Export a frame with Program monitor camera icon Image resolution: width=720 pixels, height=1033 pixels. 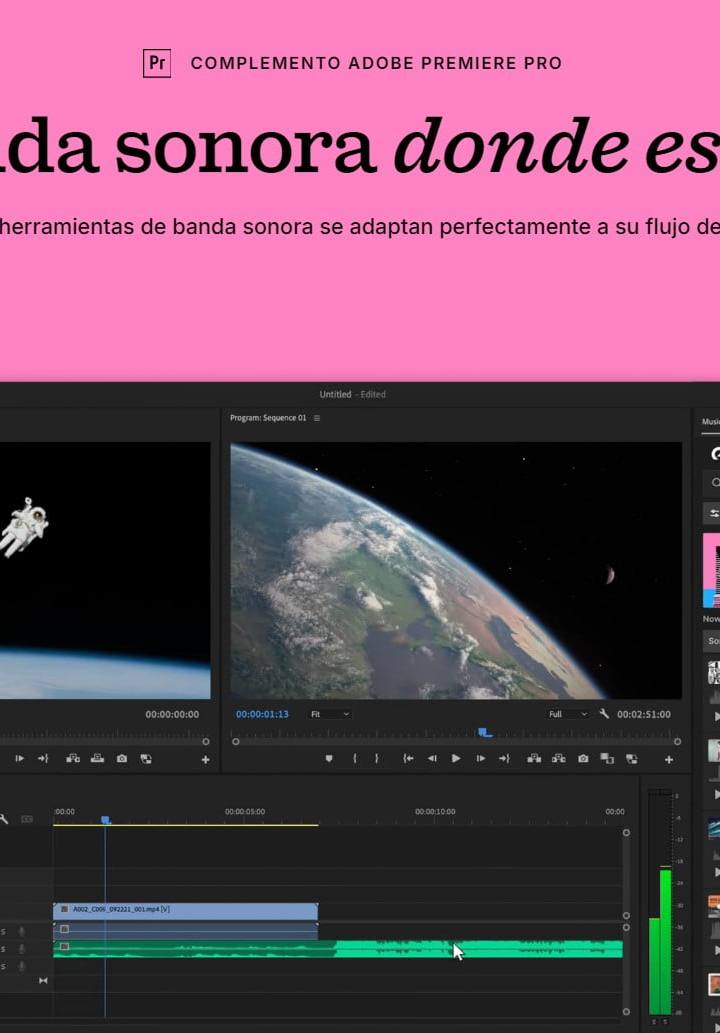coord(583,759)
